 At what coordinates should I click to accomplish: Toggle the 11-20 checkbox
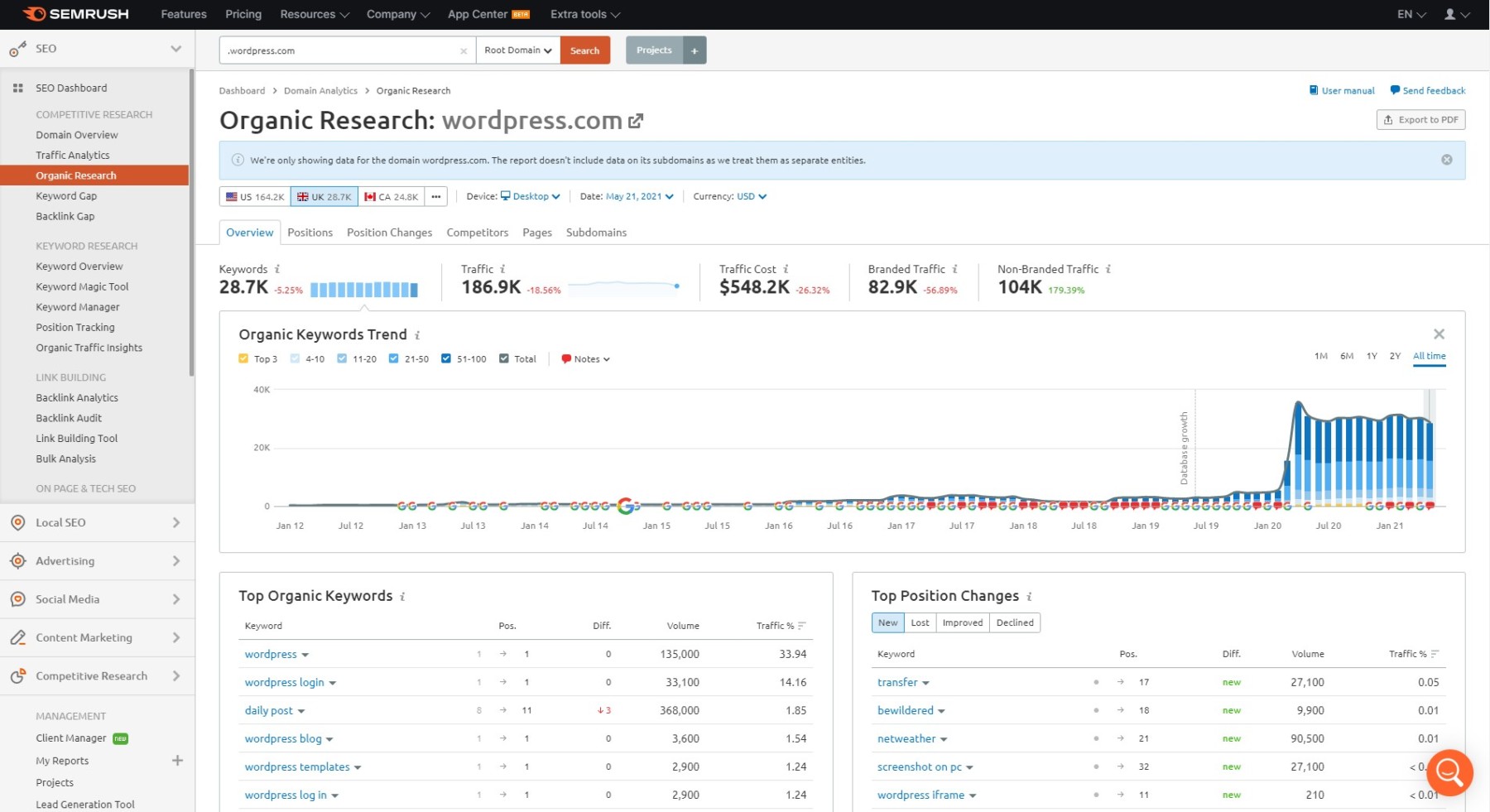click(x=342, y=358)
